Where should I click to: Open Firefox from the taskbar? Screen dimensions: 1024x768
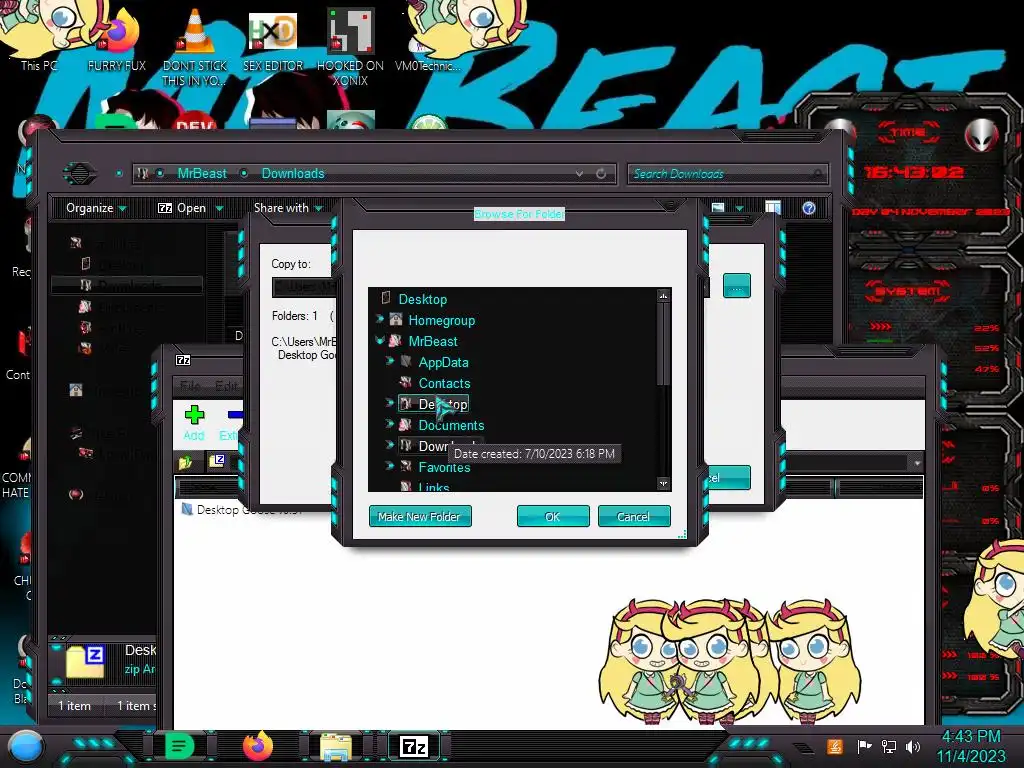(x=257, y=746)
